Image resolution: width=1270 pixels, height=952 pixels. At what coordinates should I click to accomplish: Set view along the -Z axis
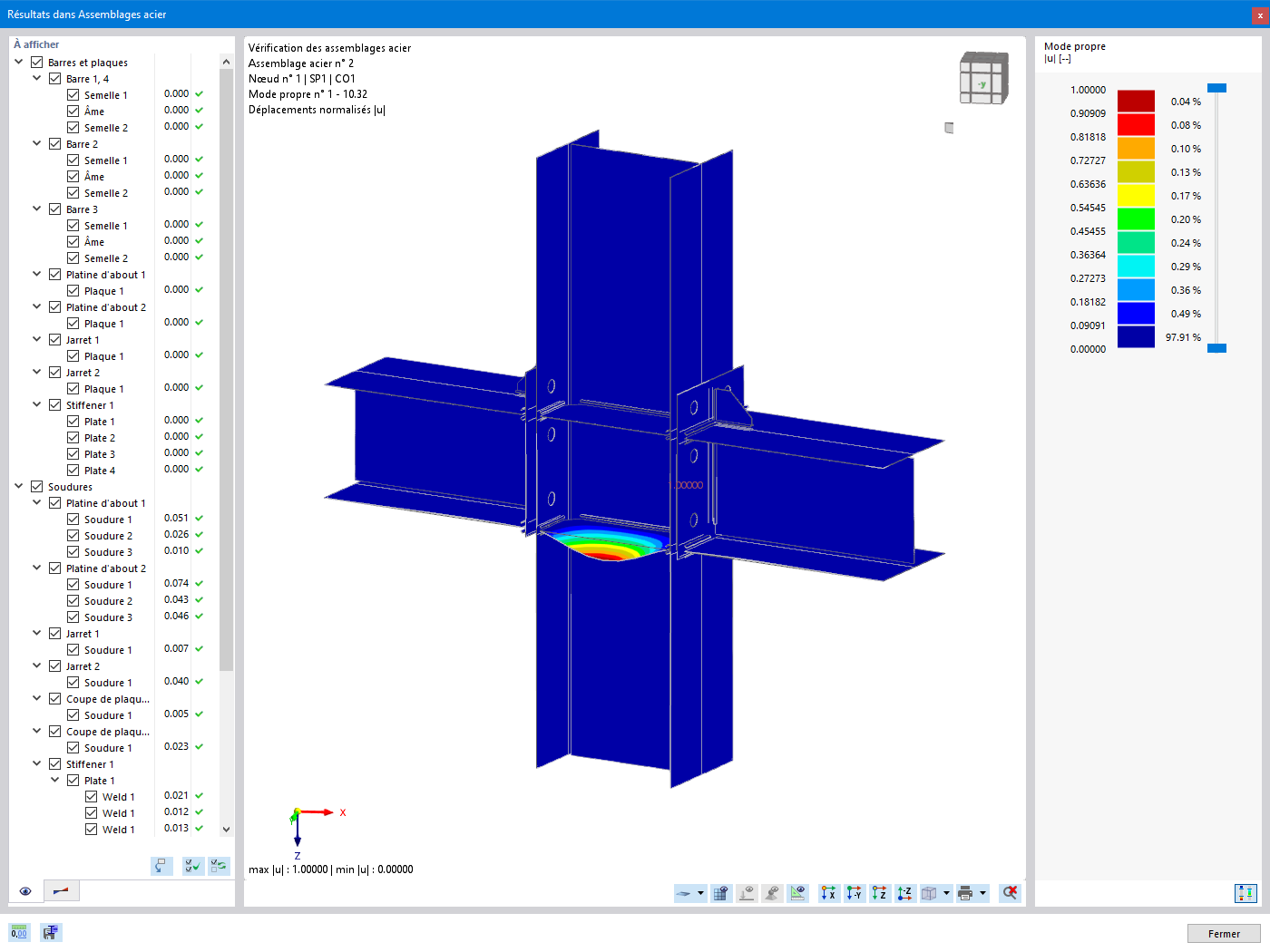905,893
